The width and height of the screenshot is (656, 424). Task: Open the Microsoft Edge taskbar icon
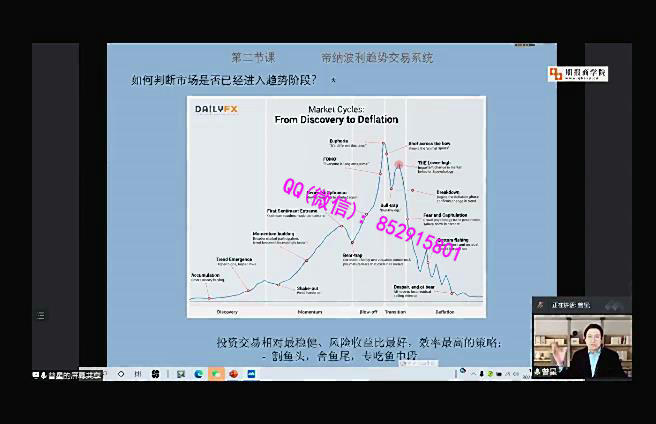coord(199,374)
